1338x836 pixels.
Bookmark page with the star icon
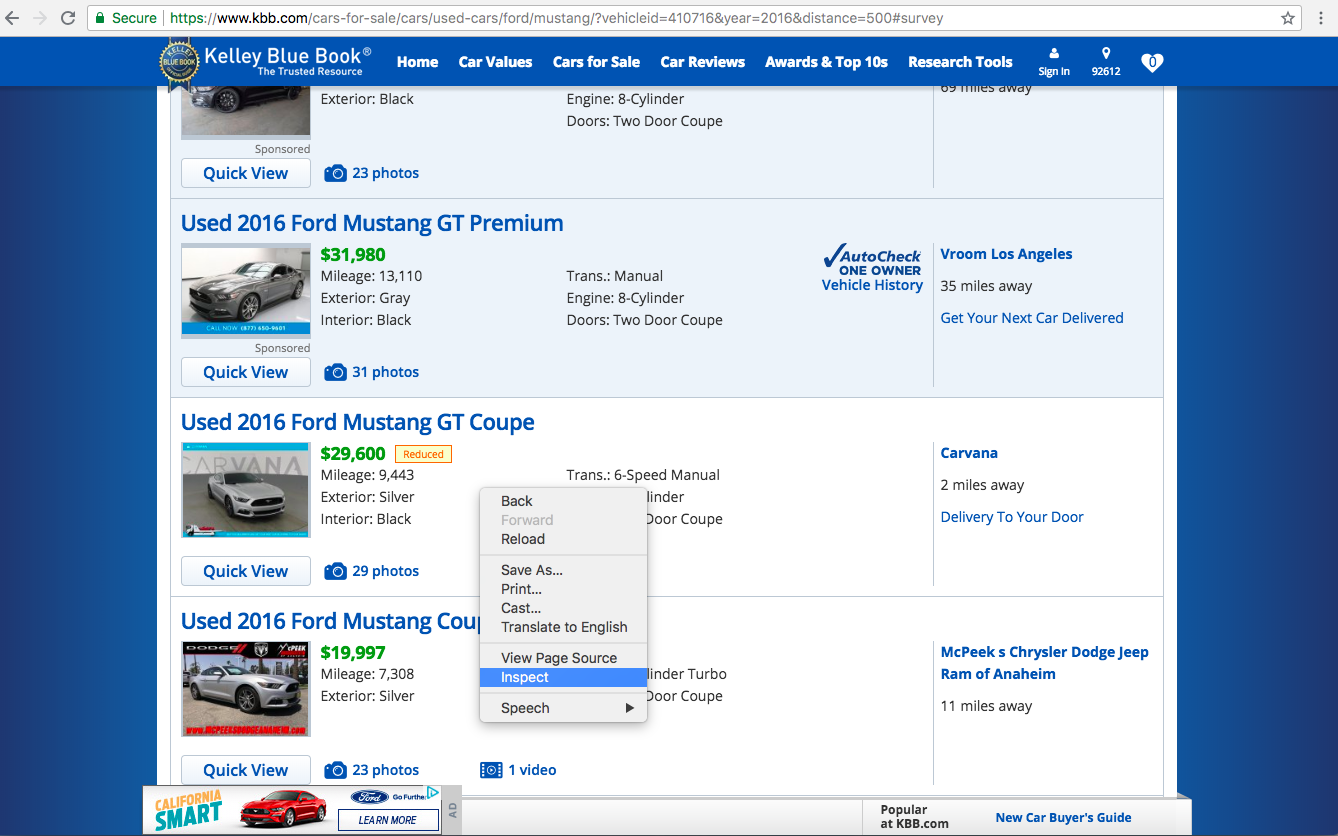[x=1288, y=18]
